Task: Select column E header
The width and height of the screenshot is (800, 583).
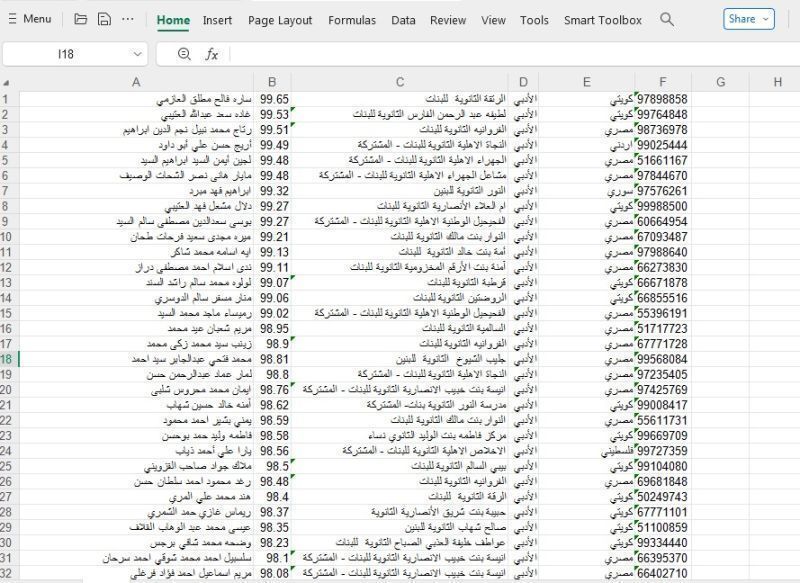Action: coord(586,82)
